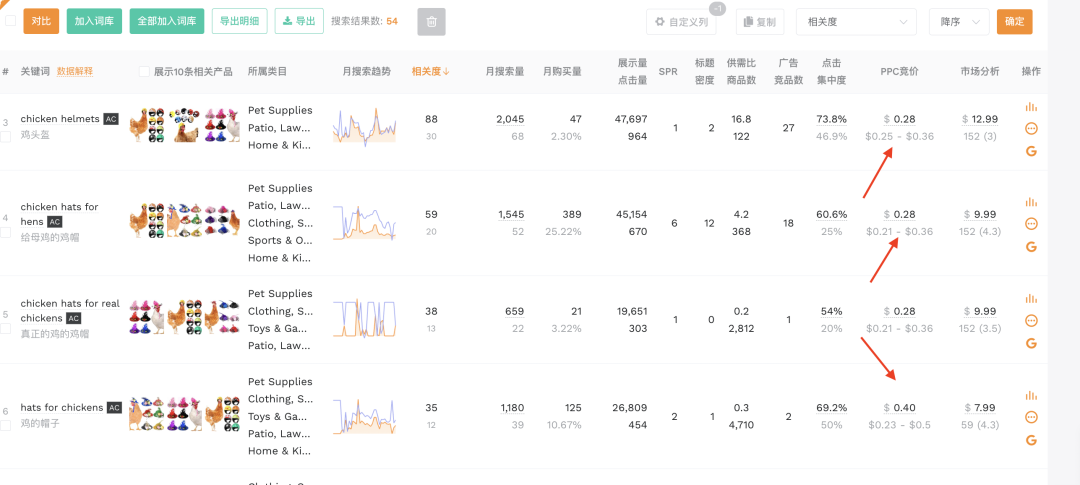Open Google search icon for chicken helmets

tap(1031, 151)
